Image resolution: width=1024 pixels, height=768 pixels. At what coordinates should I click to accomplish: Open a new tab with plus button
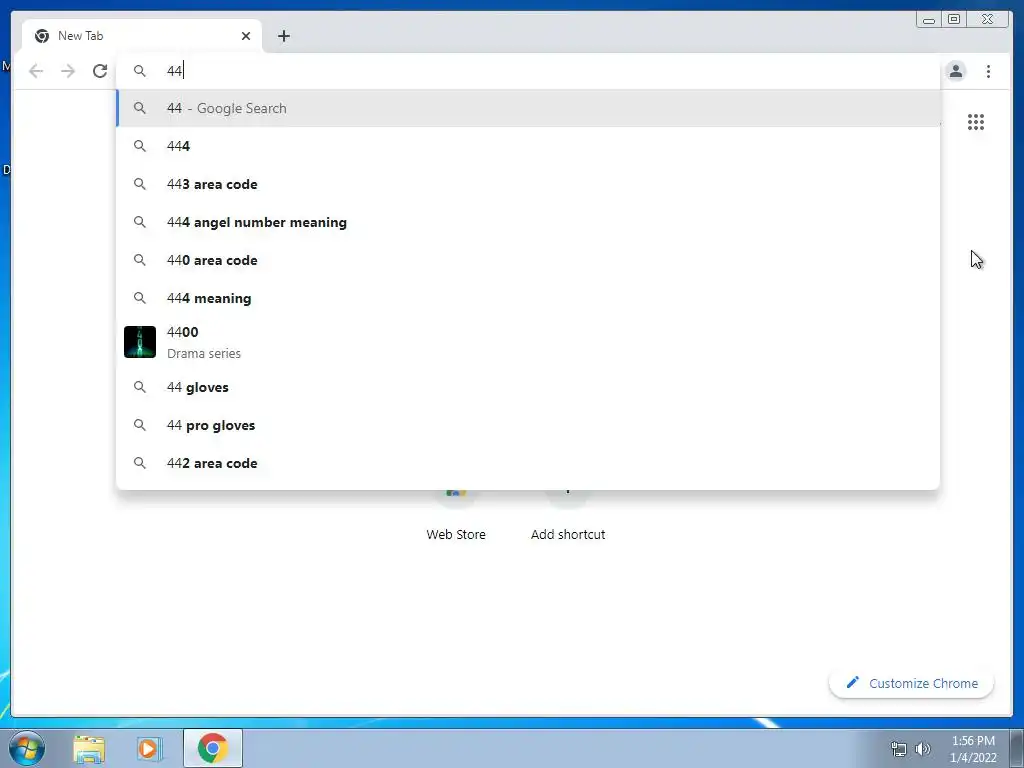(x=283, y=36)
